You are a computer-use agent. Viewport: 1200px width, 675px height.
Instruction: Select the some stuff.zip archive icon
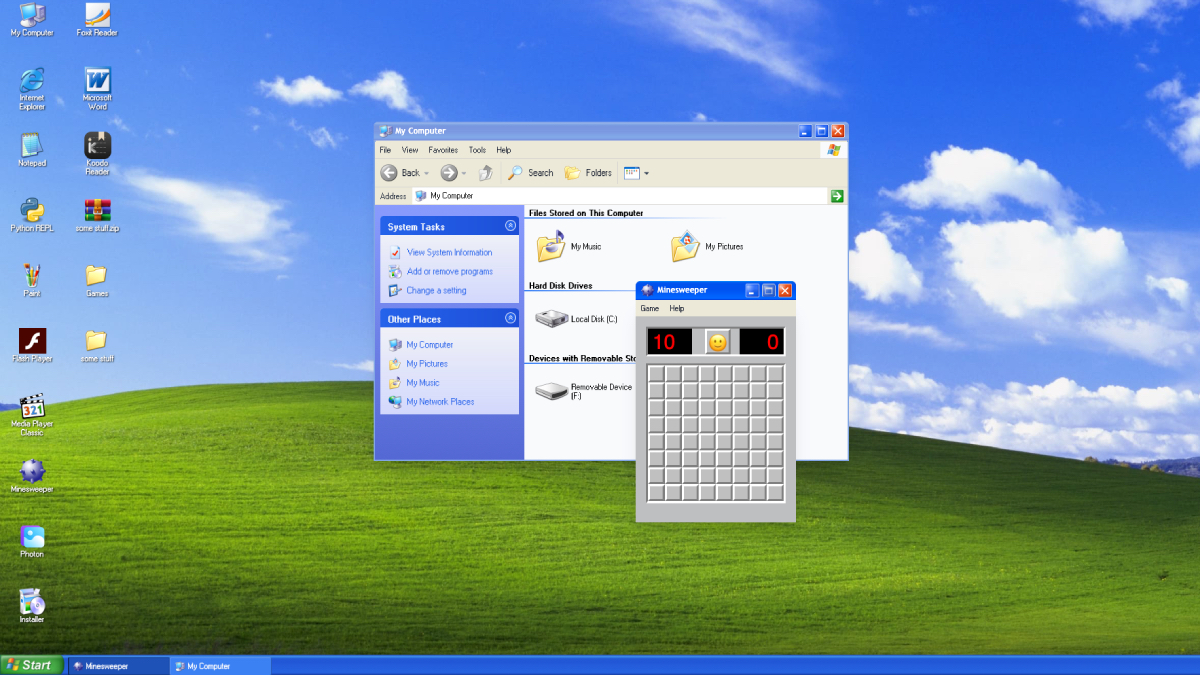pos(97,210)
